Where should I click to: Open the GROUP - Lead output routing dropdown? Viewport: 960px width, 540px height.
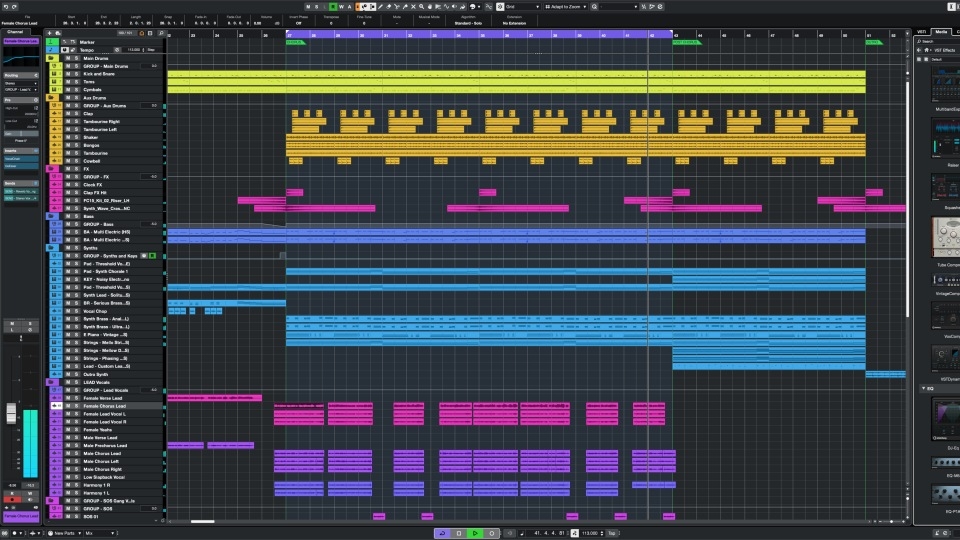click(21, 89)
